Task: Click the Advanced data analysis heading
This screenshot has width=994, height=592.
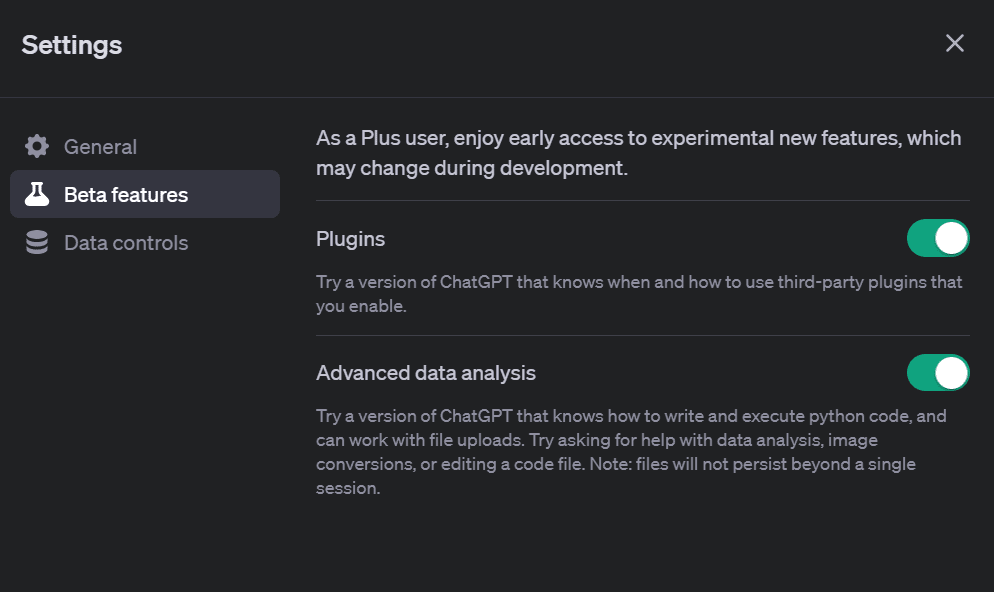Action: tap(426, 373)
